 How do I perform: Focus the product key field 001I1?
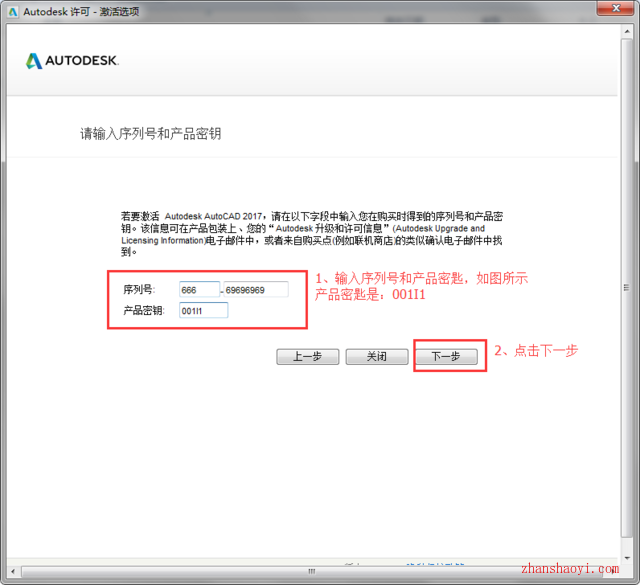click(203, 310)
